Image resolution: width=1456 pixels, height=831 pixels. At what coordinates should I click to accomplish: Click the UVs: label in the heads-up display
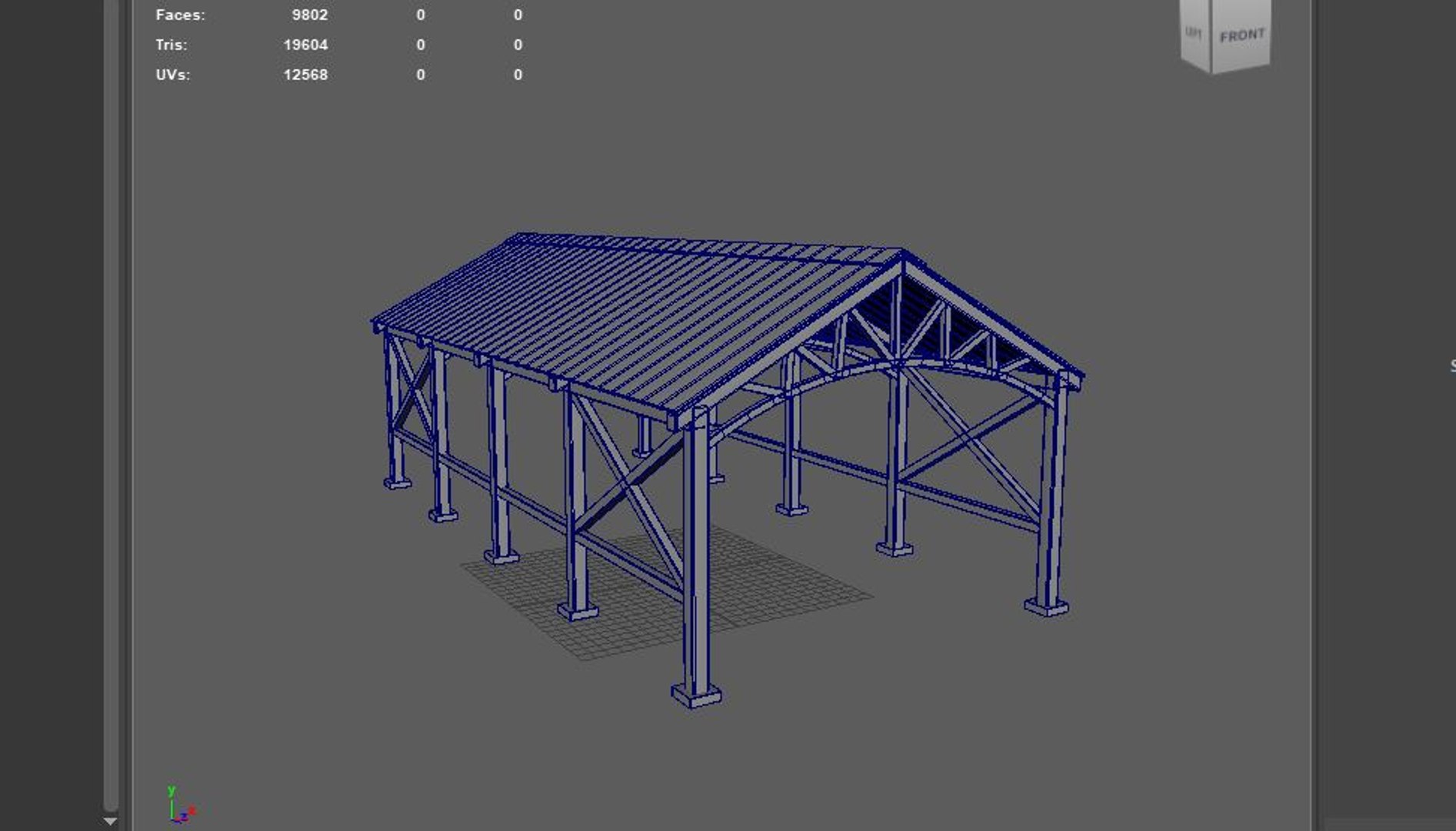coord(173,75)
